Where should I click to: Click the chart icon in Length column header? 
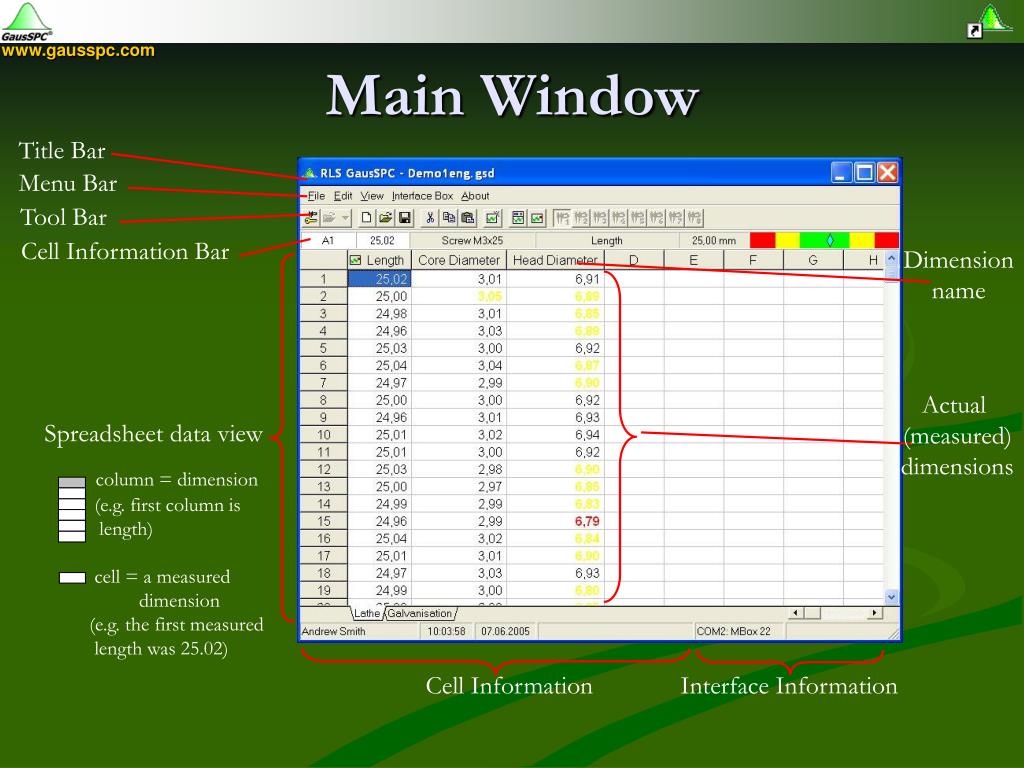click(x=355, y=260)
